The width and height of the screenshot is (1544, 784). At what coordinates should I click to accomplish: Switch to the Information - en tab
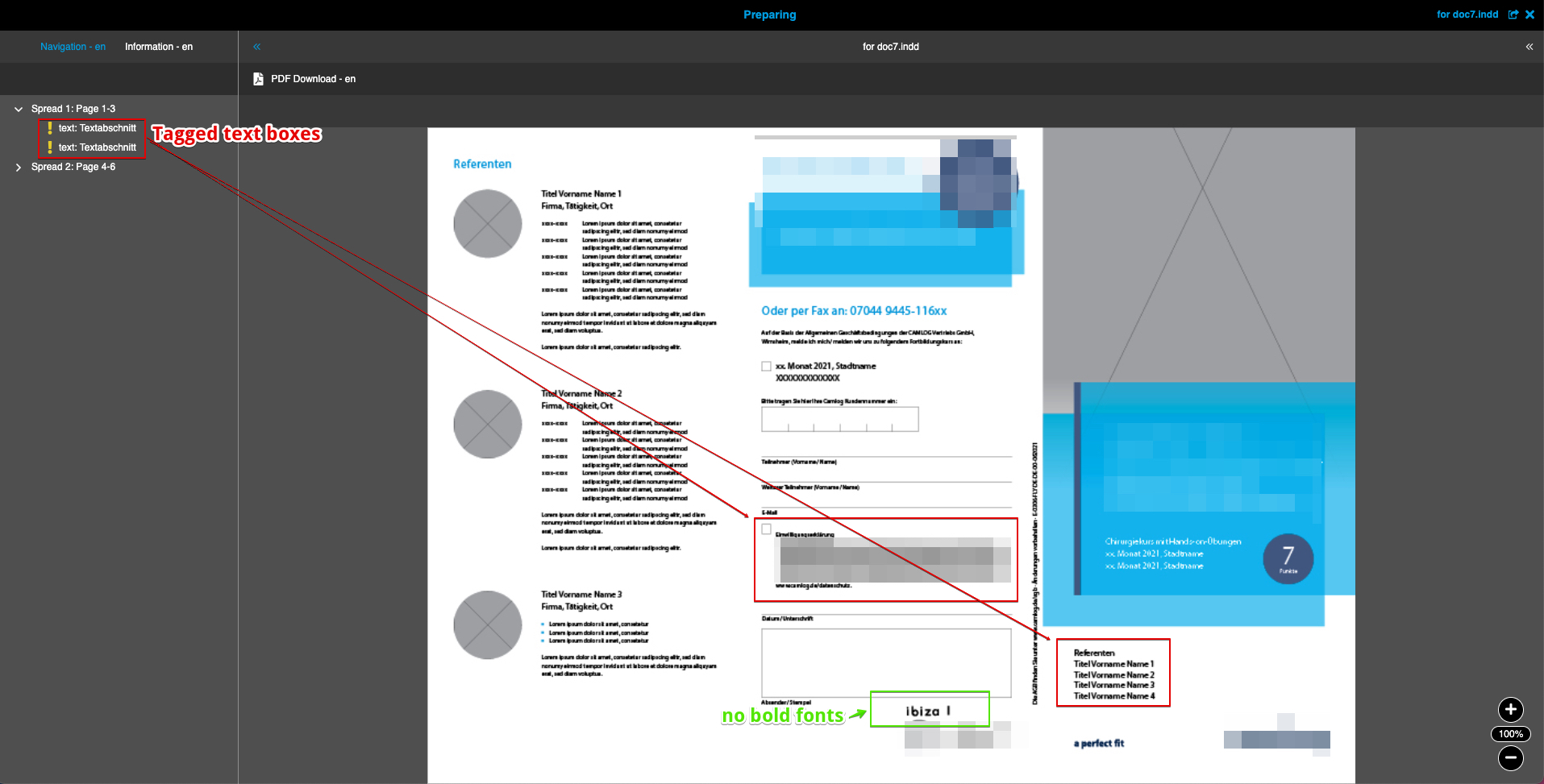pyautogui.click(x=159, y=47)
